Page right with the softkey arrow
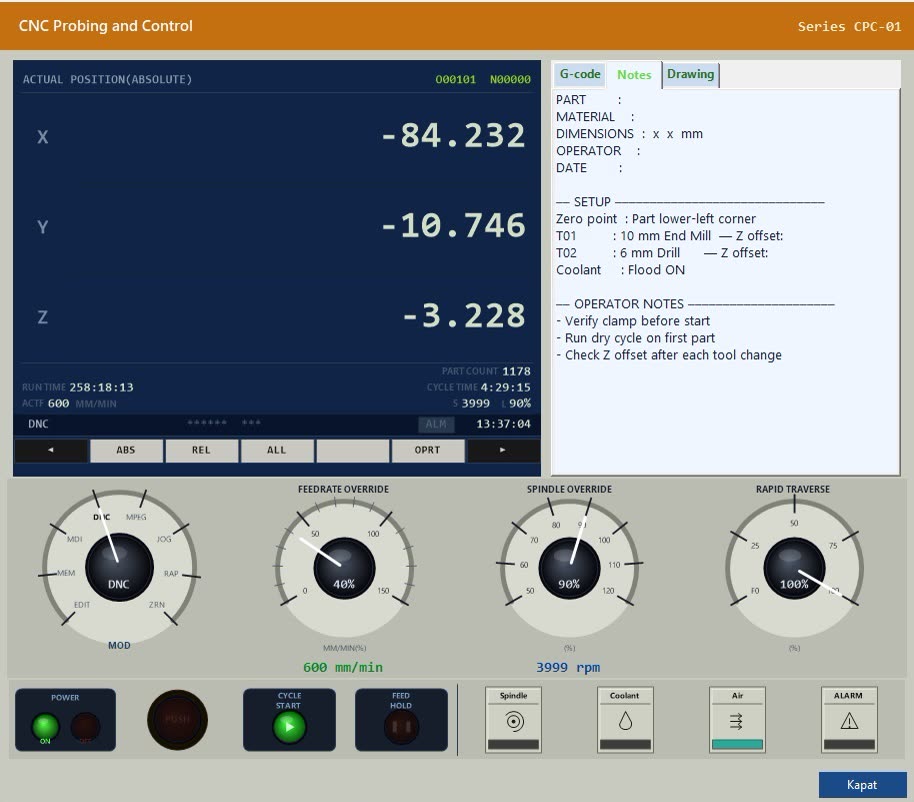 (503, 450)
